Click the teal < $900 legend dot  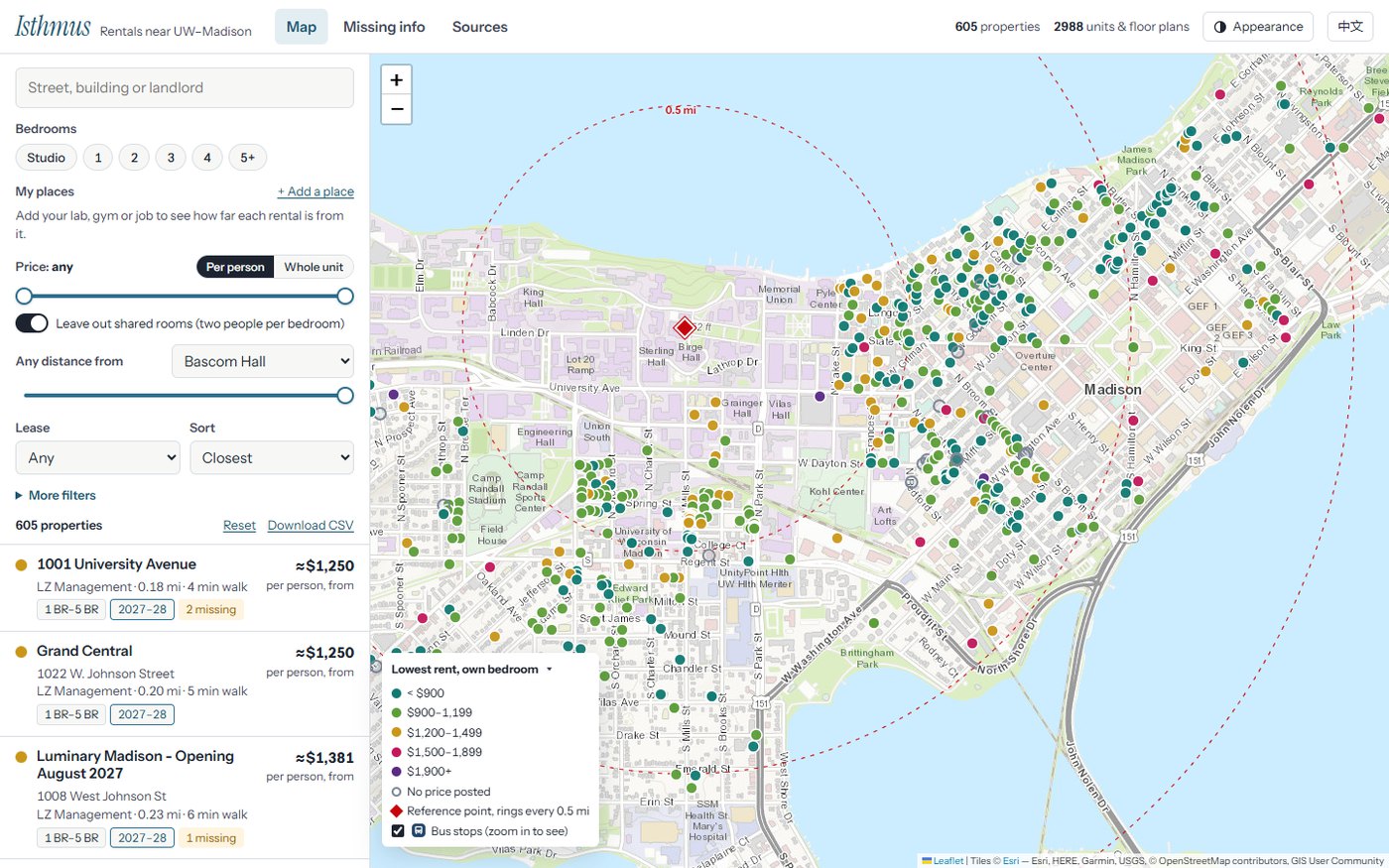[x=397, y=693]
